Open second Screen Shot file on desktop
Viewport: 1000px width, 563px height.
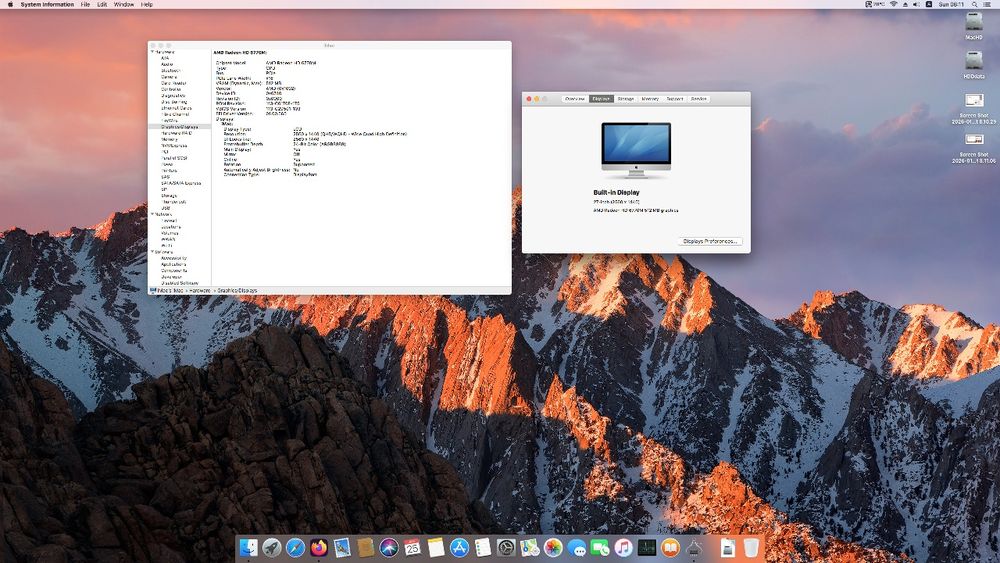[974, 139]
